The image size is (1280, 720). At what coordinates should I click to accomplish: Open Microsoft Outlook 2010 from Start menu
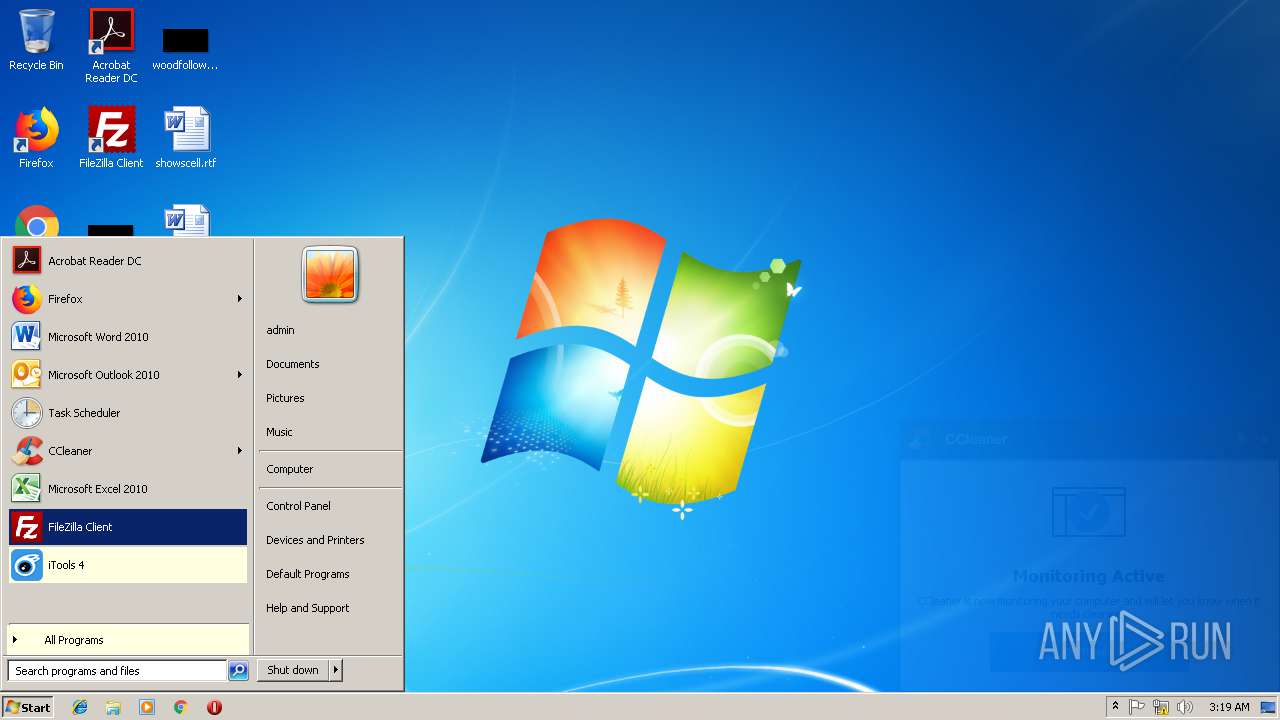click(x=128, y=375)
